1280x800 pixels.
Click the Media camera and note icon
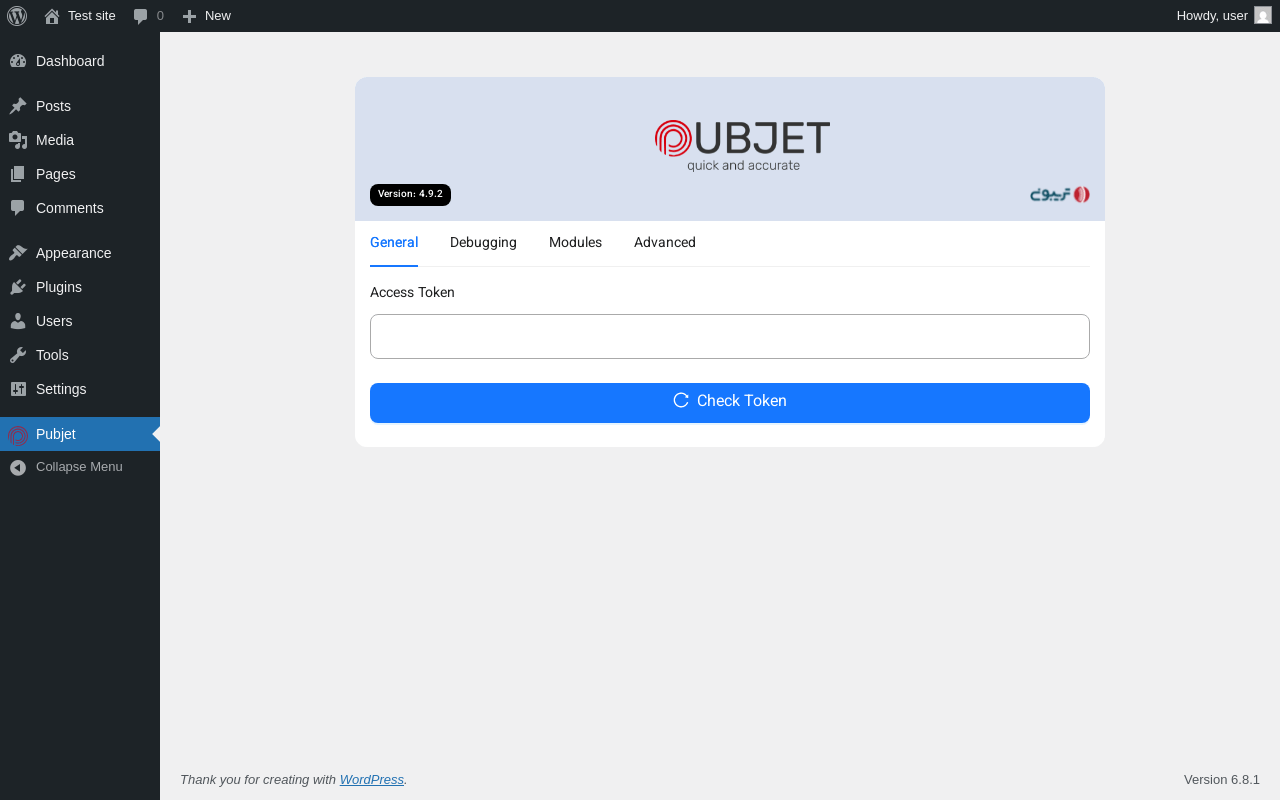coord(18,140)
